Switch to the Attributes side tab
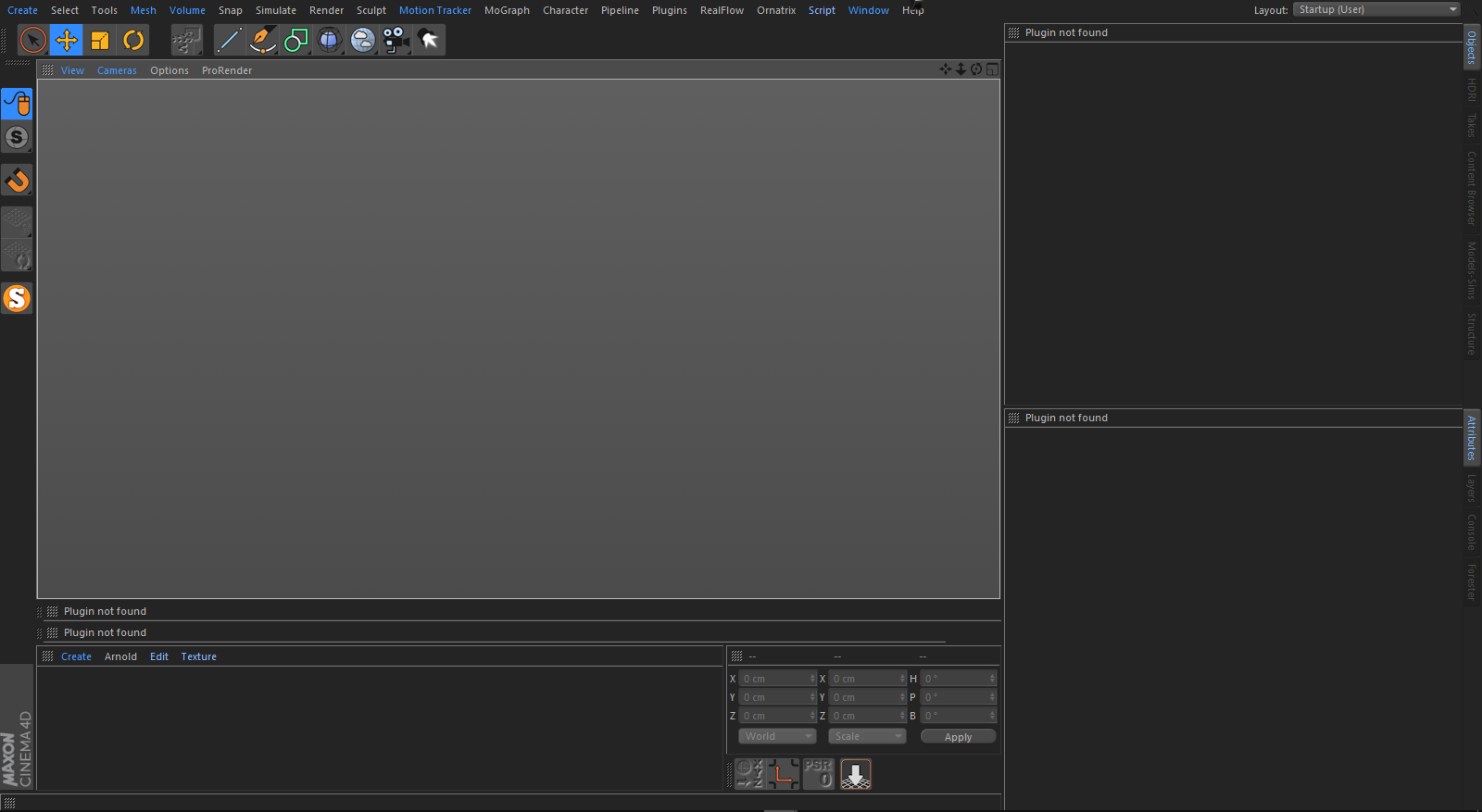 click(x=1471, y=437)
